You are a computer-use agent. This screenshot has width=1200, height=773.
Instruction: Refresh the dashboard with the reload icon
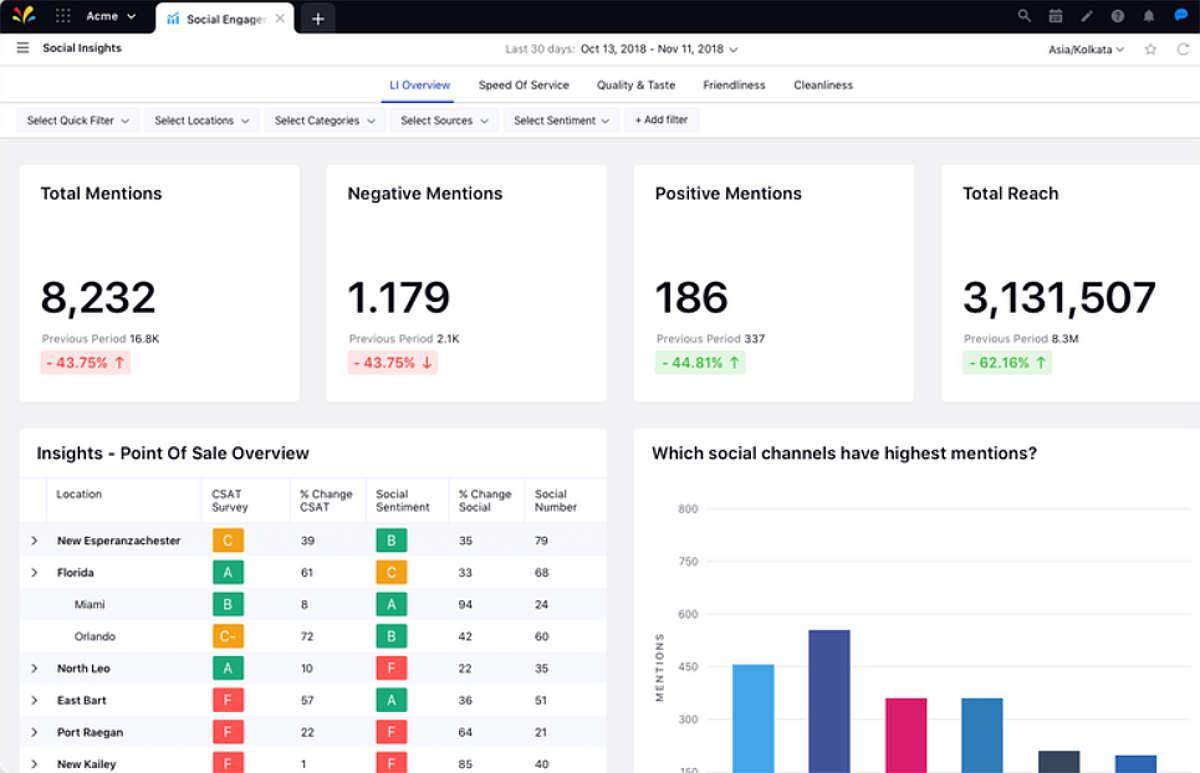[x=1183, y=48]
